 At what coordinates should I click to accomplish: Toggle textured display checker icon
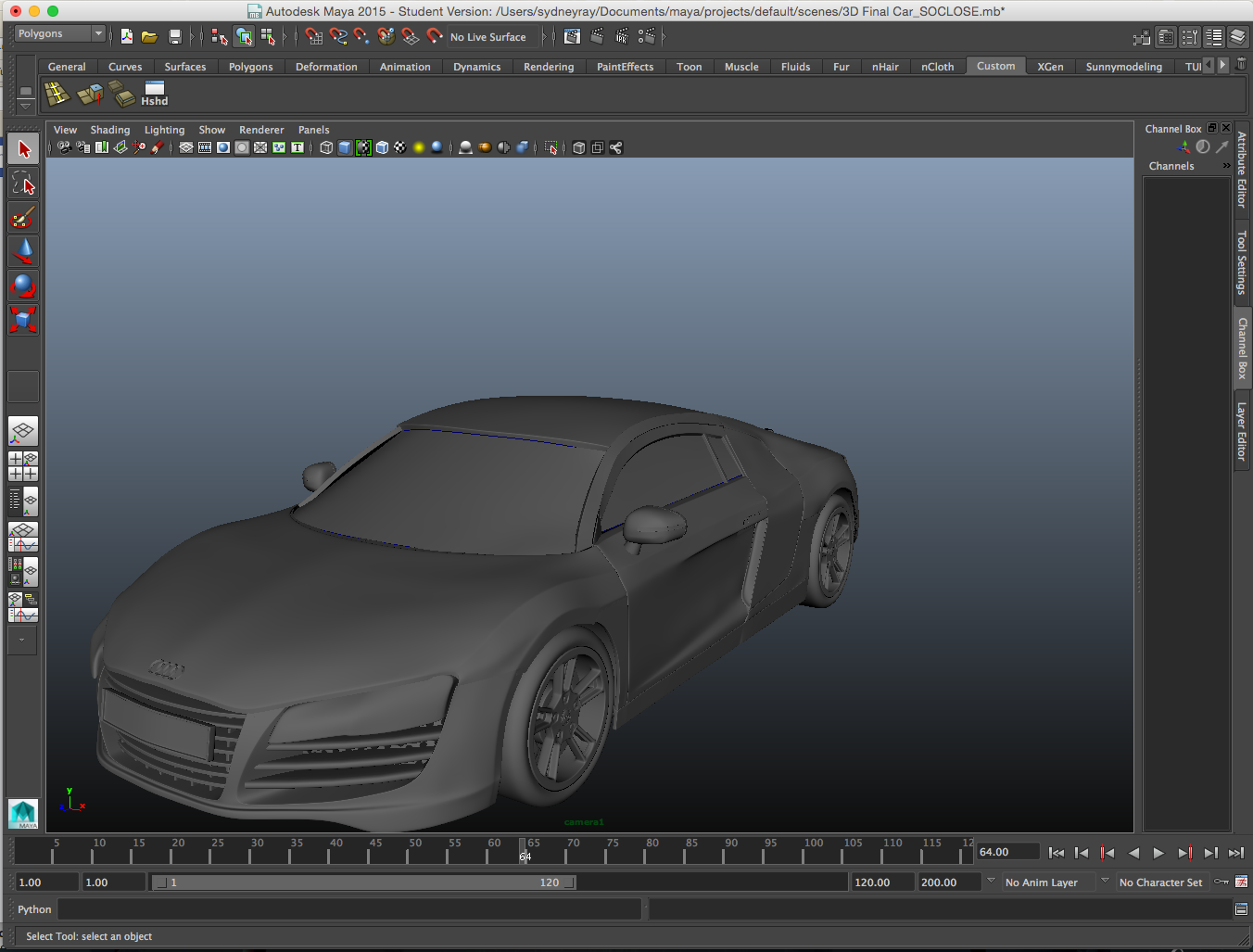click(400, 147)
